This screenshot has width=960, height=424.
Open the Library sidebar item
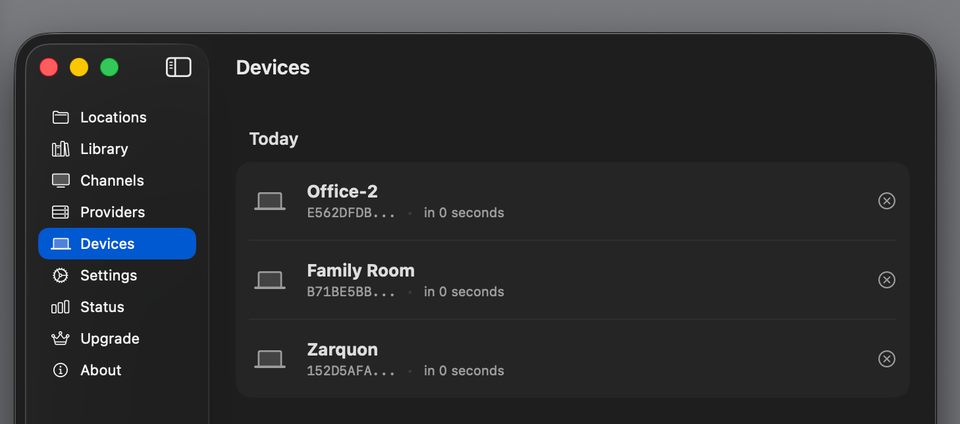click(x=104, y=149)
